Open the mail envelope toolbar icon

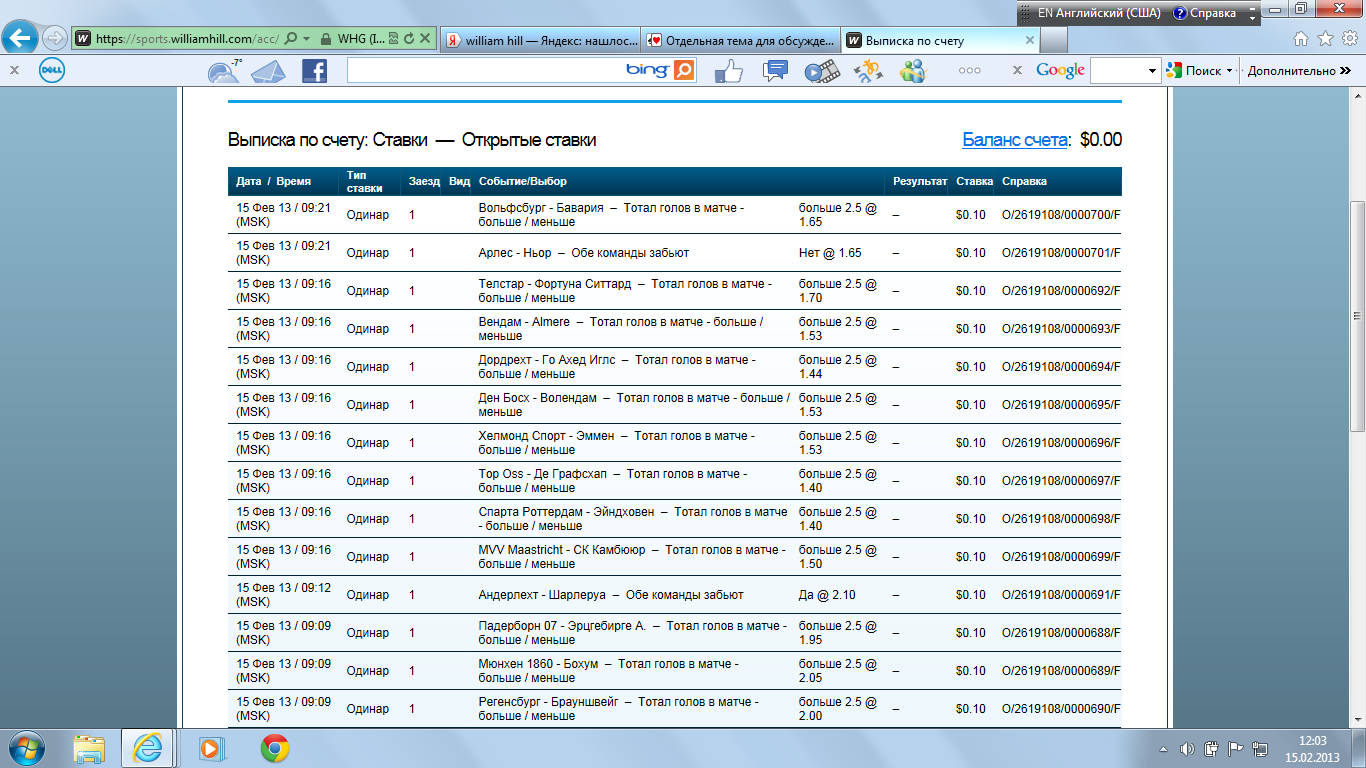(x=267, y=71)
